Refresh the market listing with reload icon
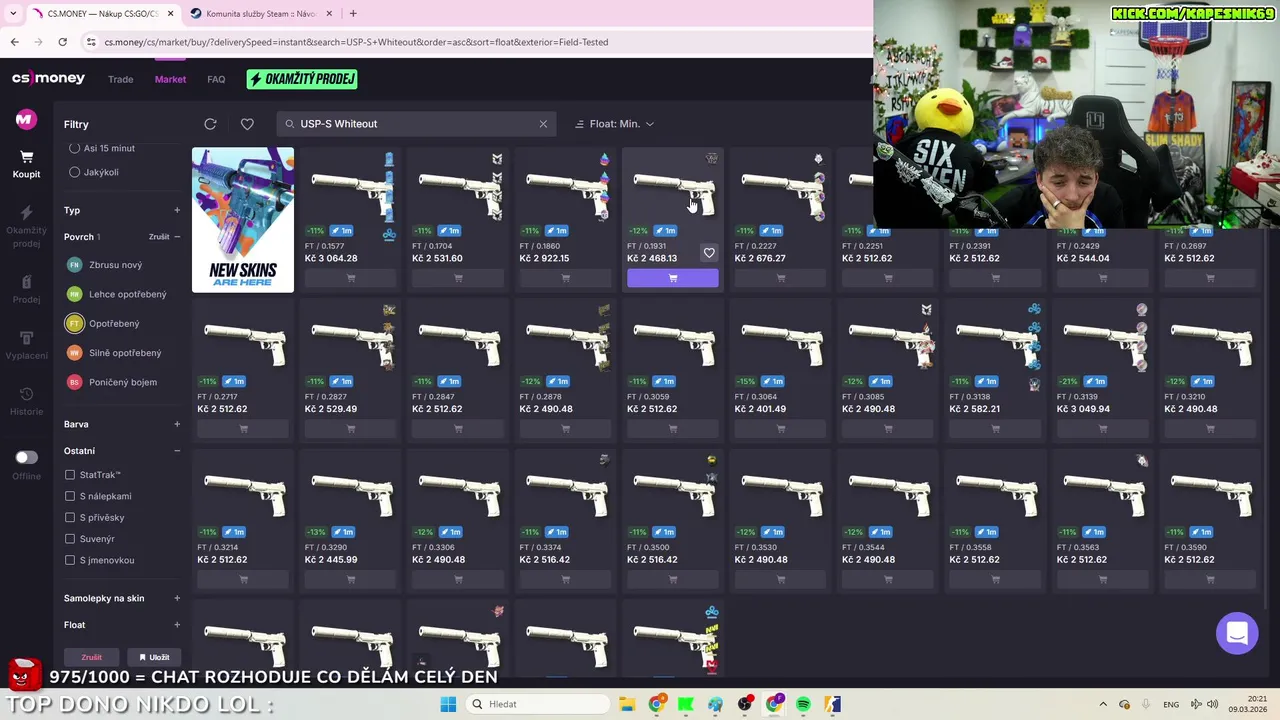Viewport: 1280px width, 720px height. (x=210, y=124)
